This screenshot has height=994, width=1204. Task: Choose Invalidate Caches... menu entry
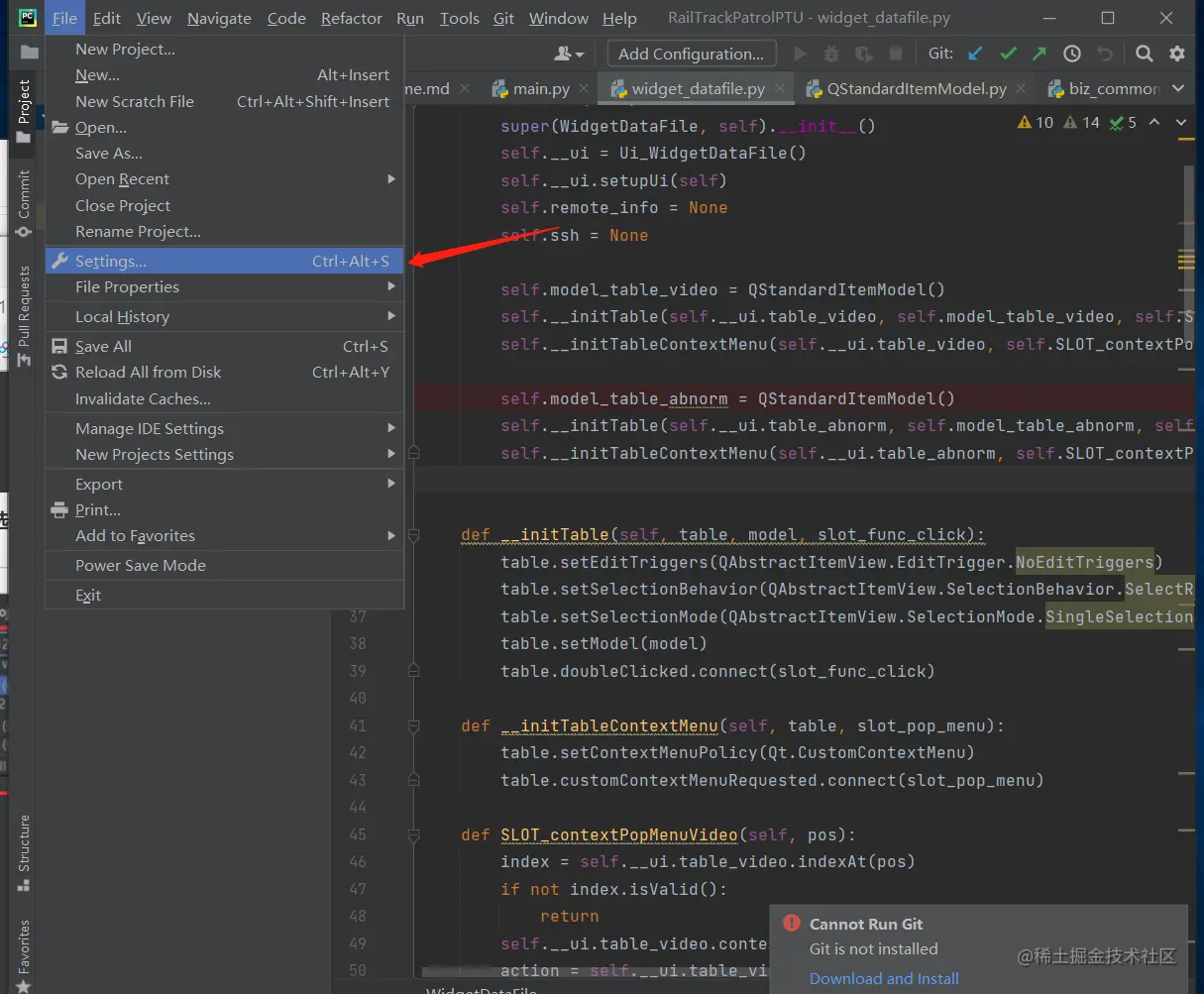(225, 398)
